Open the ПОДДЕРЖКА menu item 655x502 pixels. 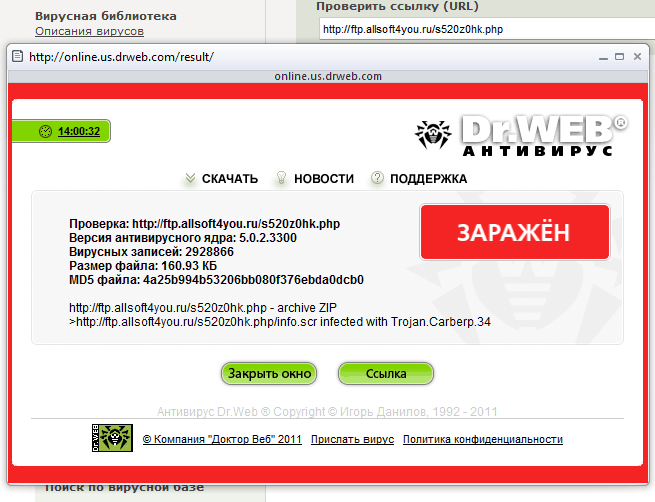pyautogui.click(x=429, y=179)
